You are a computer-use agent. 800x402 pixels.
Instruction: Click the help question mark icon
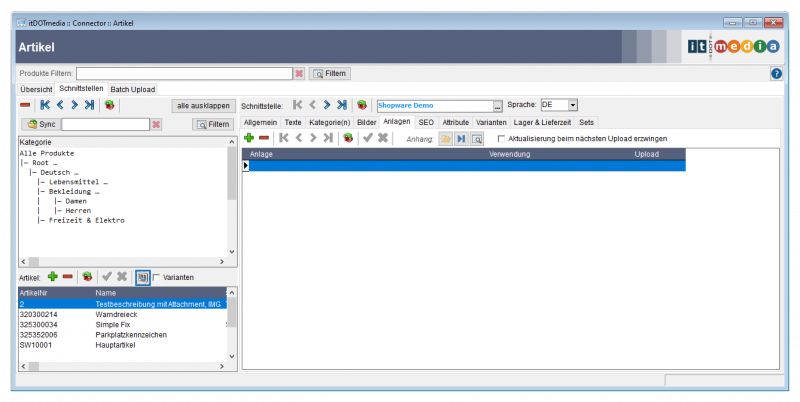pos(776,73)
